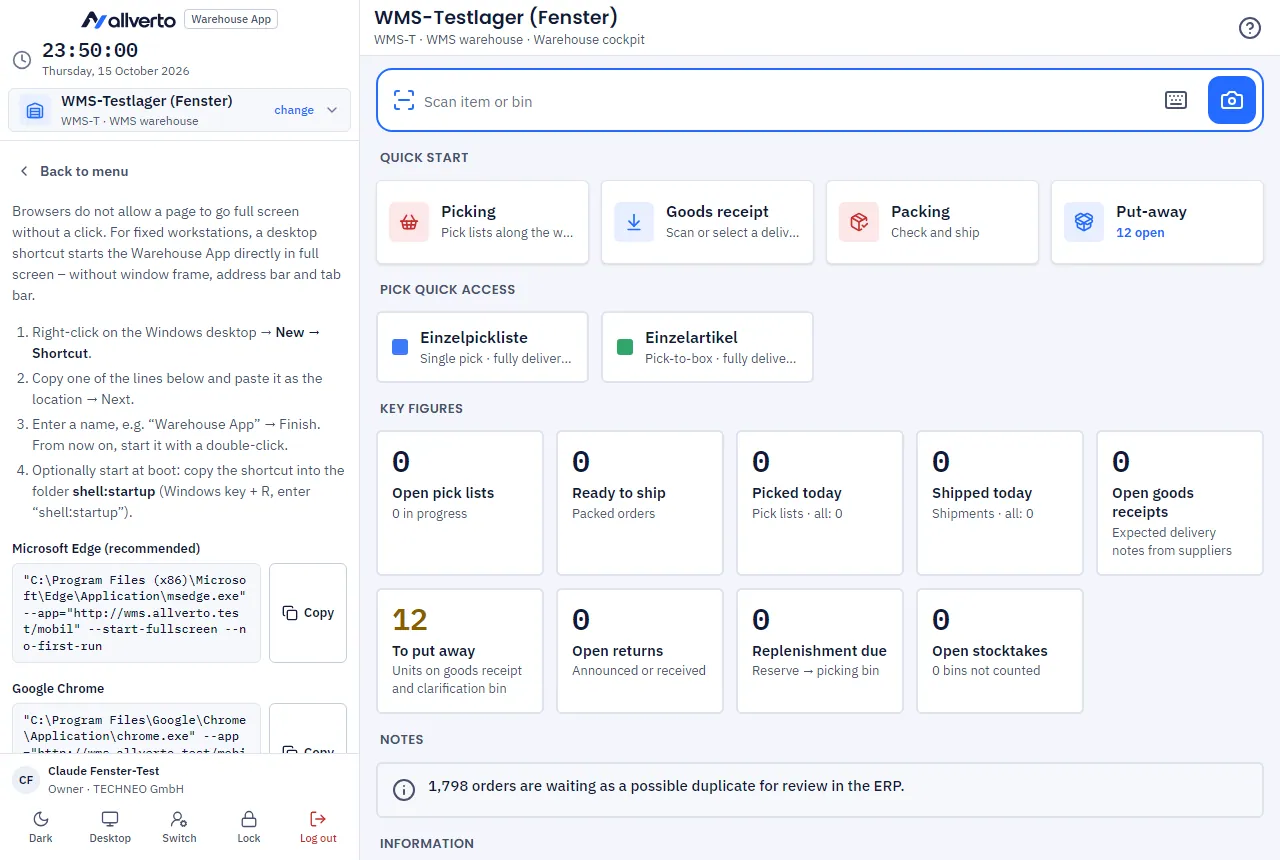
Task: Log out of the app
Action: pos(318,827)
